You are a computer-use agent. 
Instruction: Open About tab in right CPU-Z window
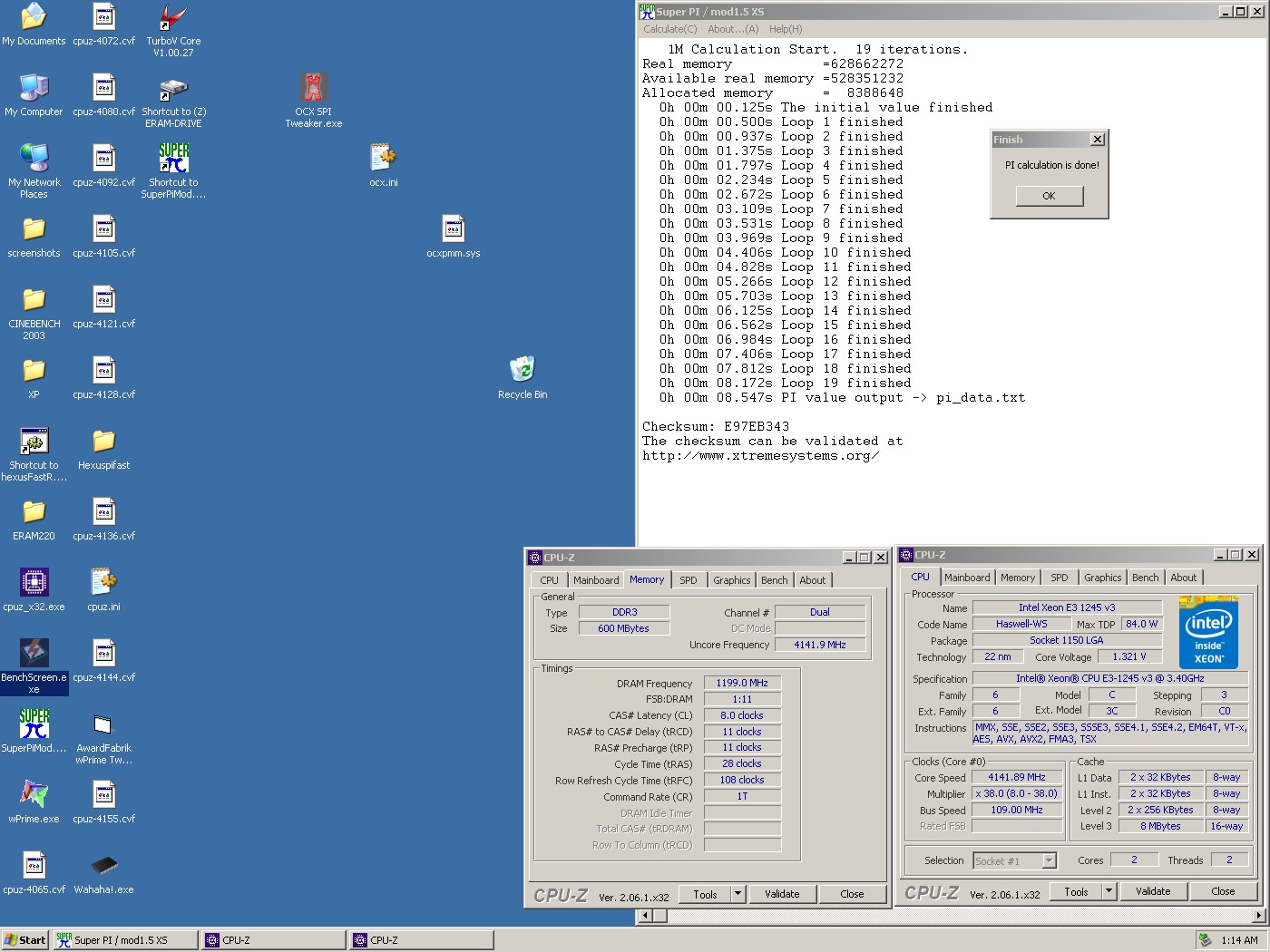point(1183,578)
